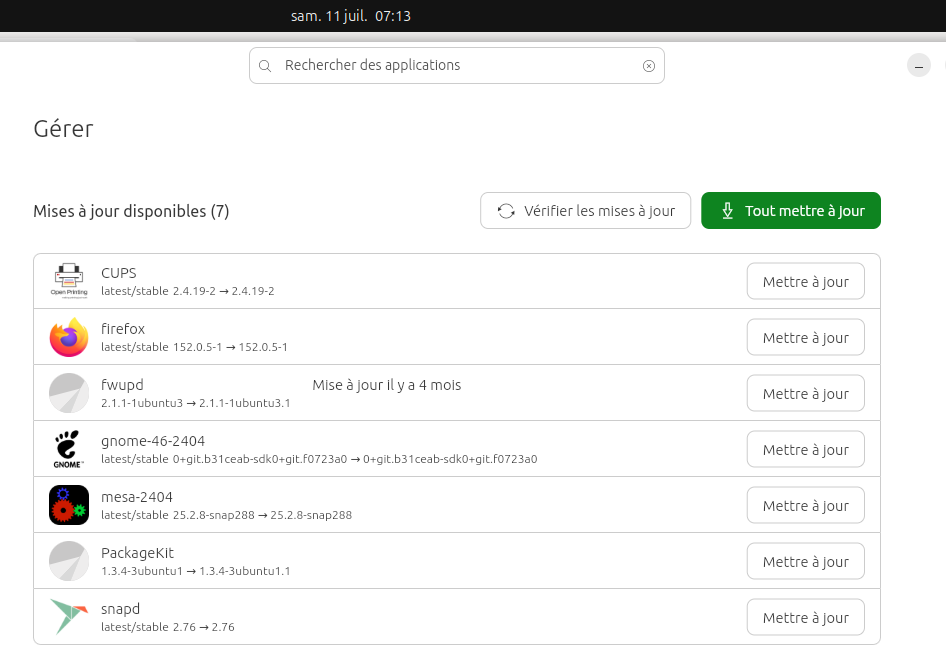Image resolution: width=946 pixels, height=667 pixels.
Task: Update PackageKit with its 'Mettre à jour' button
Action: click(x=805, y=562)
